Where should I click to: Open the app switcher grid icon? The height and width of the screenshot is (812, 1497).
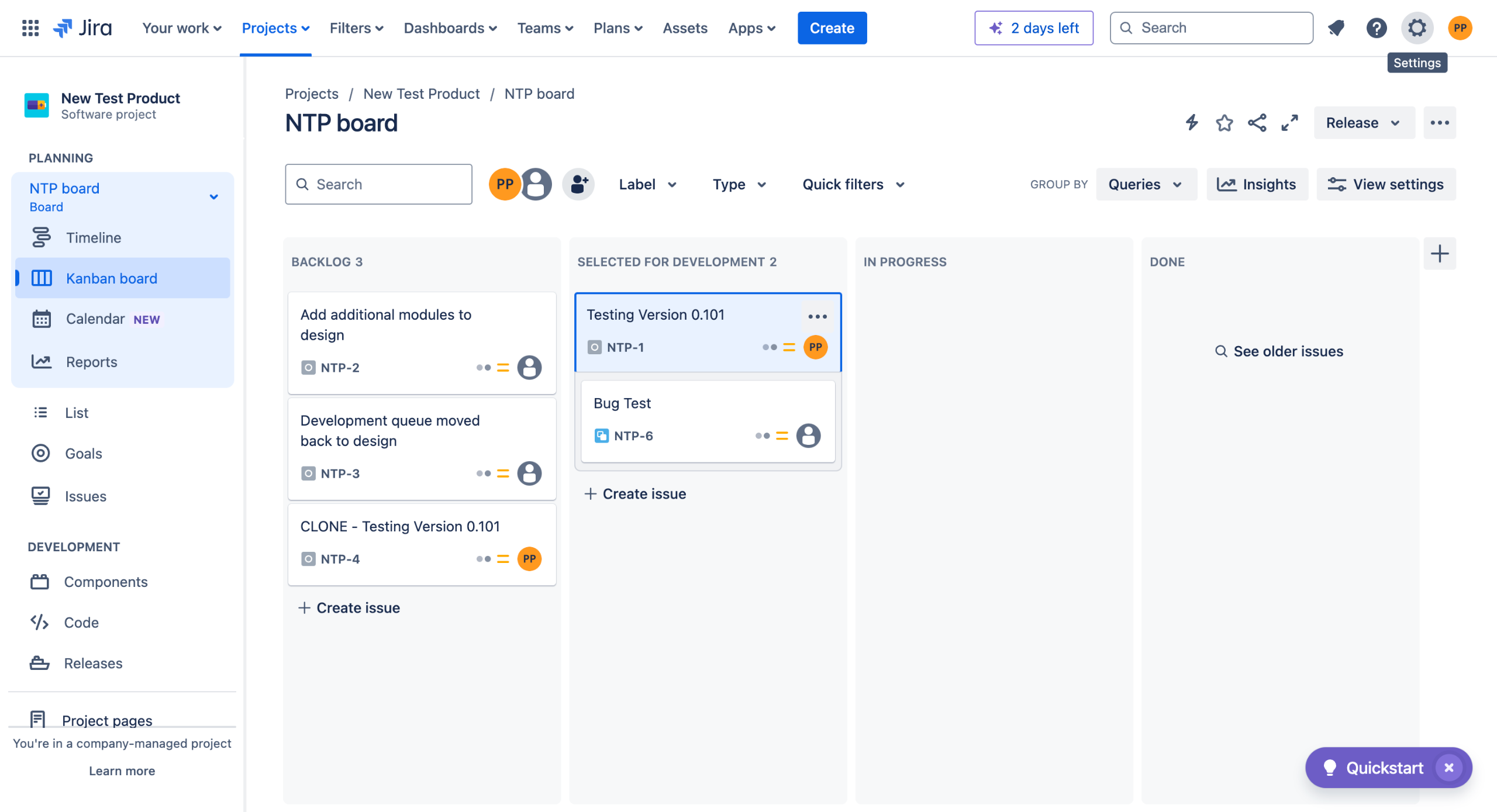click(30, 27)
